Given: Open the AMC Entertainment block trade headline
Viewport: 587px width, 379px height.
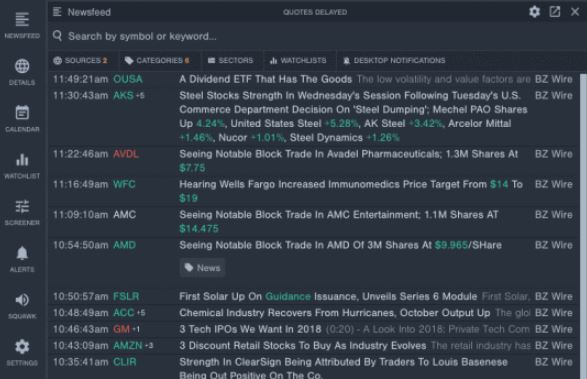Looking at the screenshot, I should click(x=339, y=221).
